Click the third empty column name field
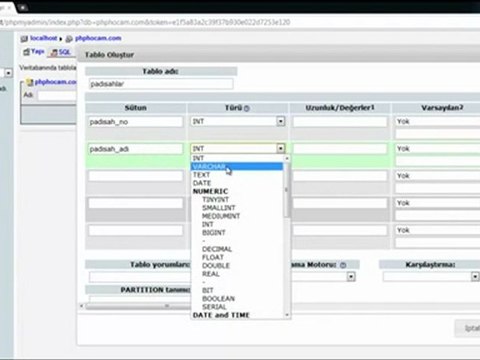 pos(136,176)
